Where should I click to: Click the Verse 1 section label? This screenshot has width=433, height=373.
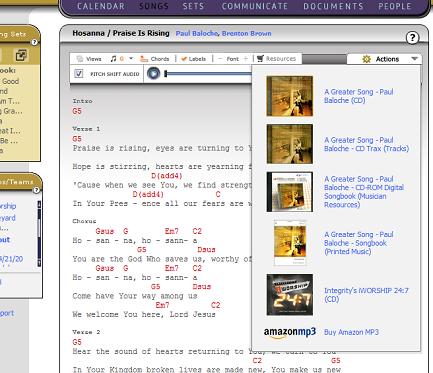click(86, 129)
